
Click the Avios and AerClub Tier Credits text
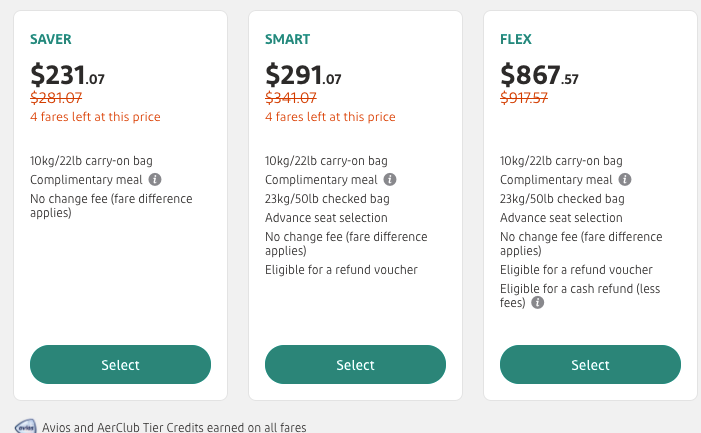(x=174, y=427)
